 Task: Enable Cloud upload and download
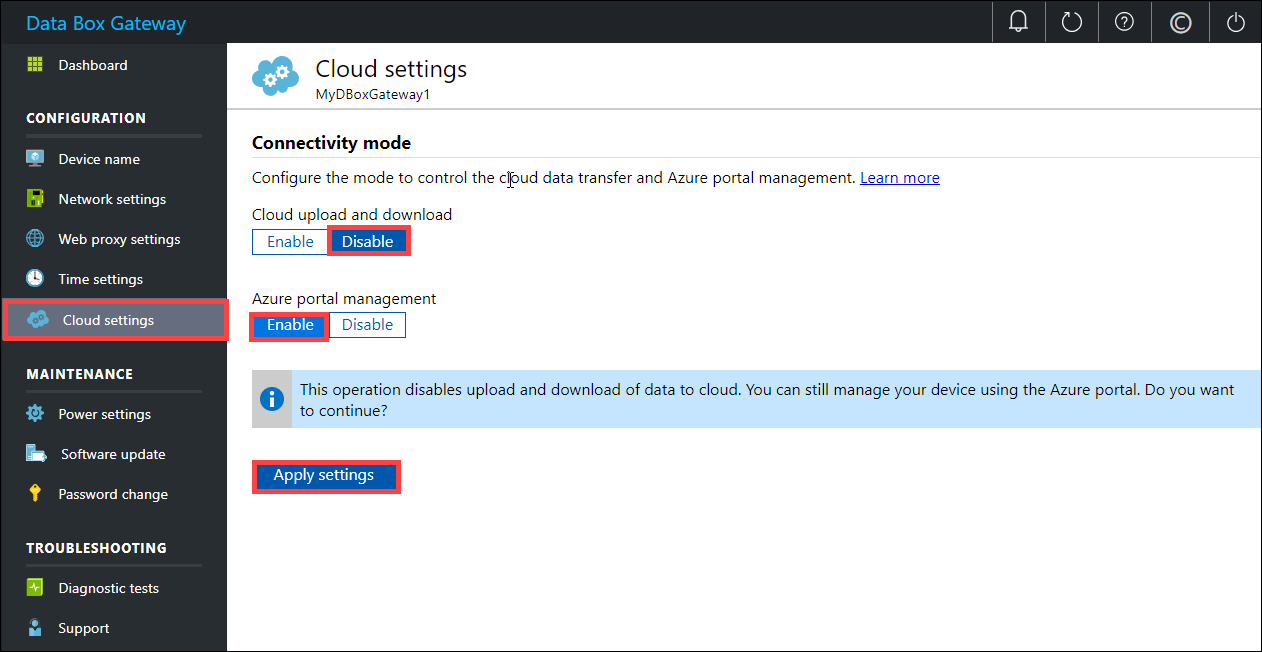tap(290, 242)
